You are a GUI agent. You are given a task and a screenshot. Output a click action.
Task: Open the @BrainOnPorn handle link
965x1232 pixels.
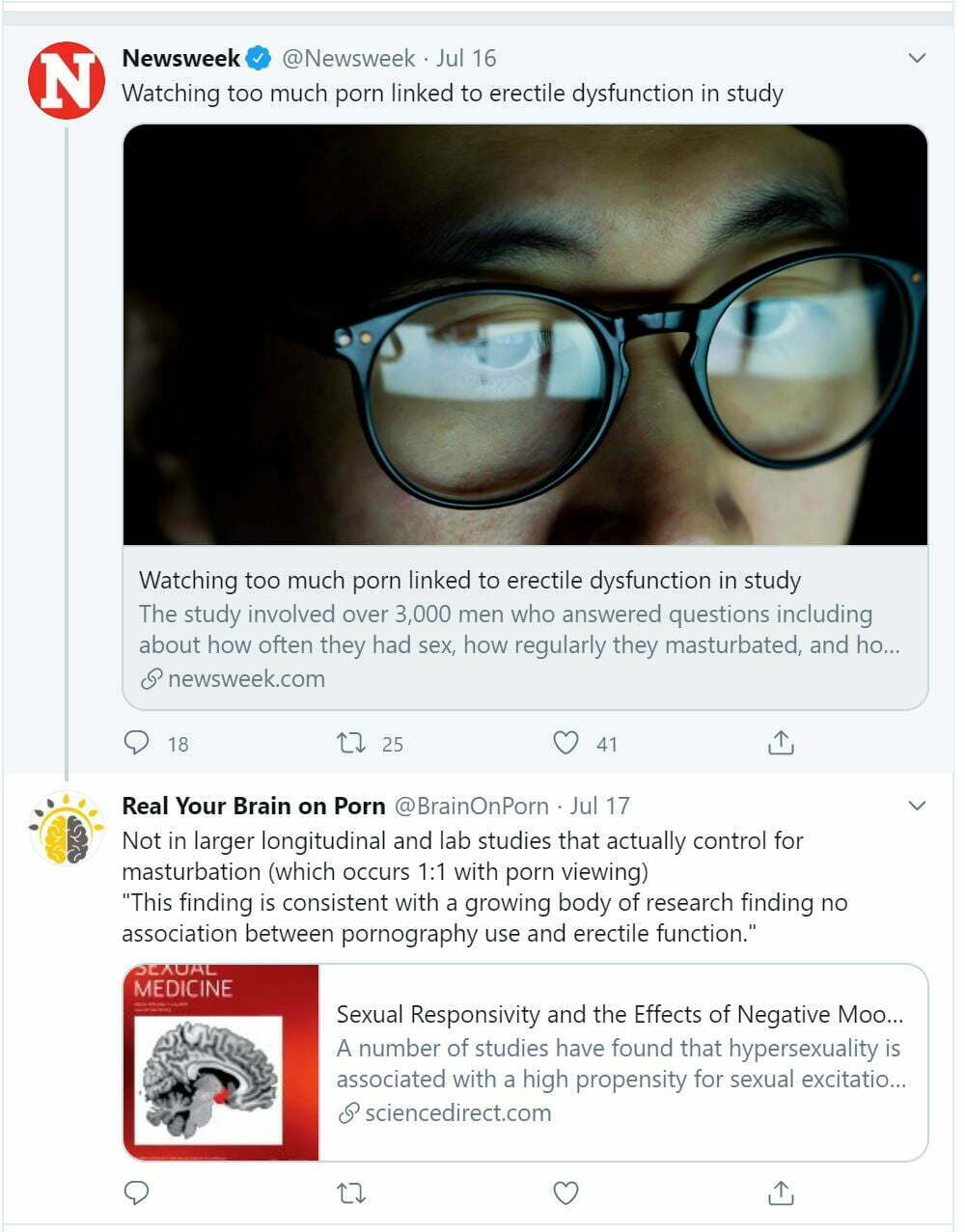tap(472, 806)
